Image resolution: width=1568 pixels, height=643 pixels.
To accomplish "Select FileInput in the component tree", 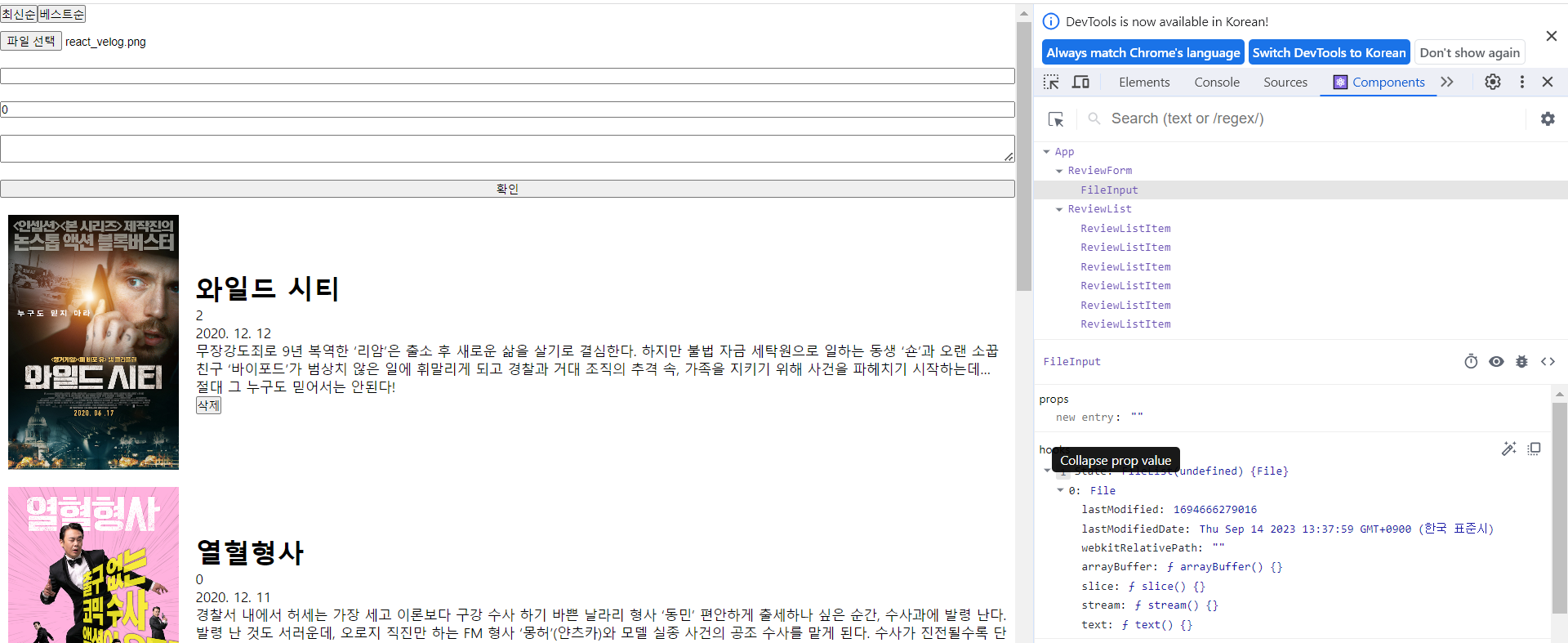I will pyautogui.click(x=1109, y=190).
